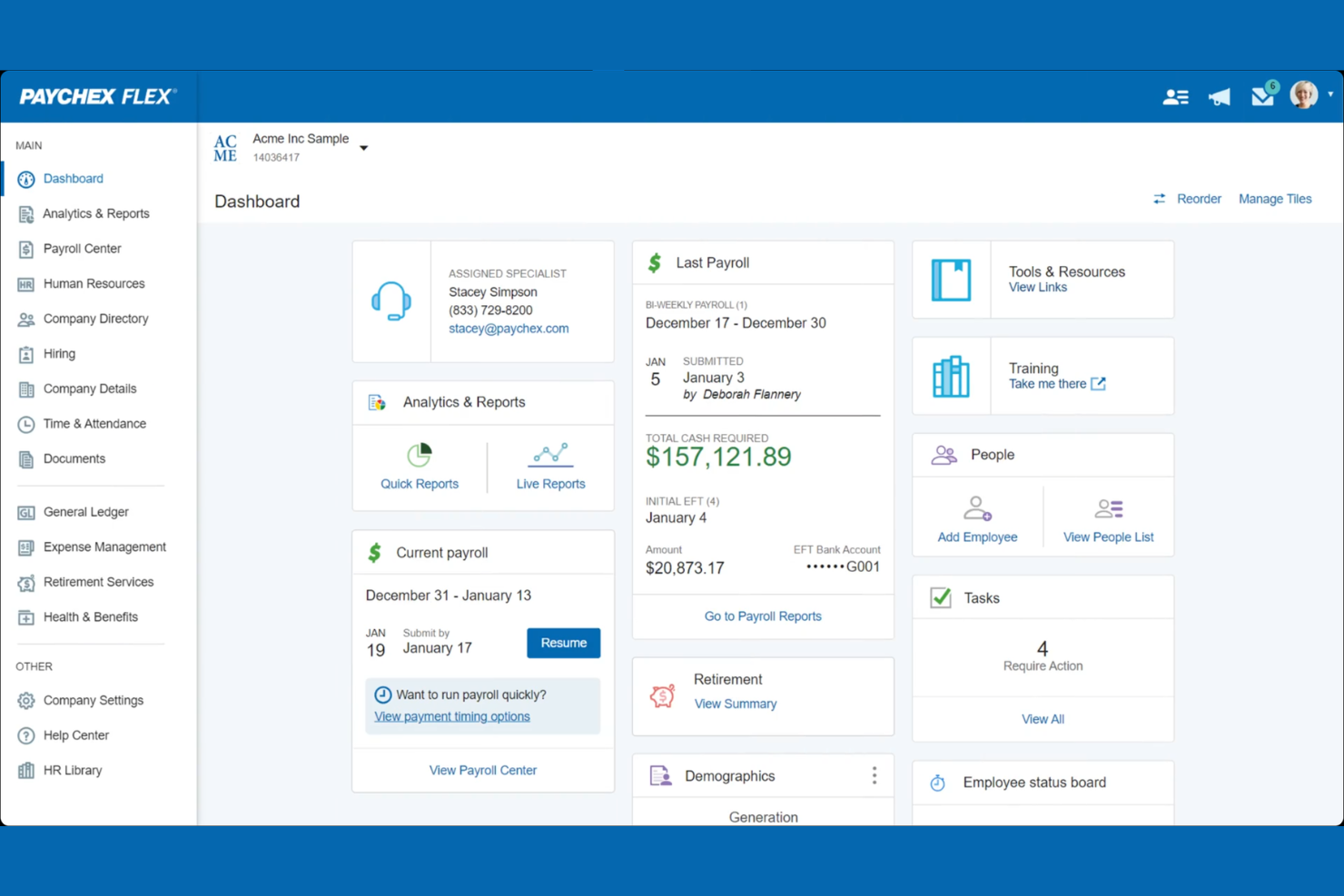Click the Add Employee link text
Image resolution: width=1344 pixels, height=896 pixels.
pyautogui.click(x=977, y=537)
